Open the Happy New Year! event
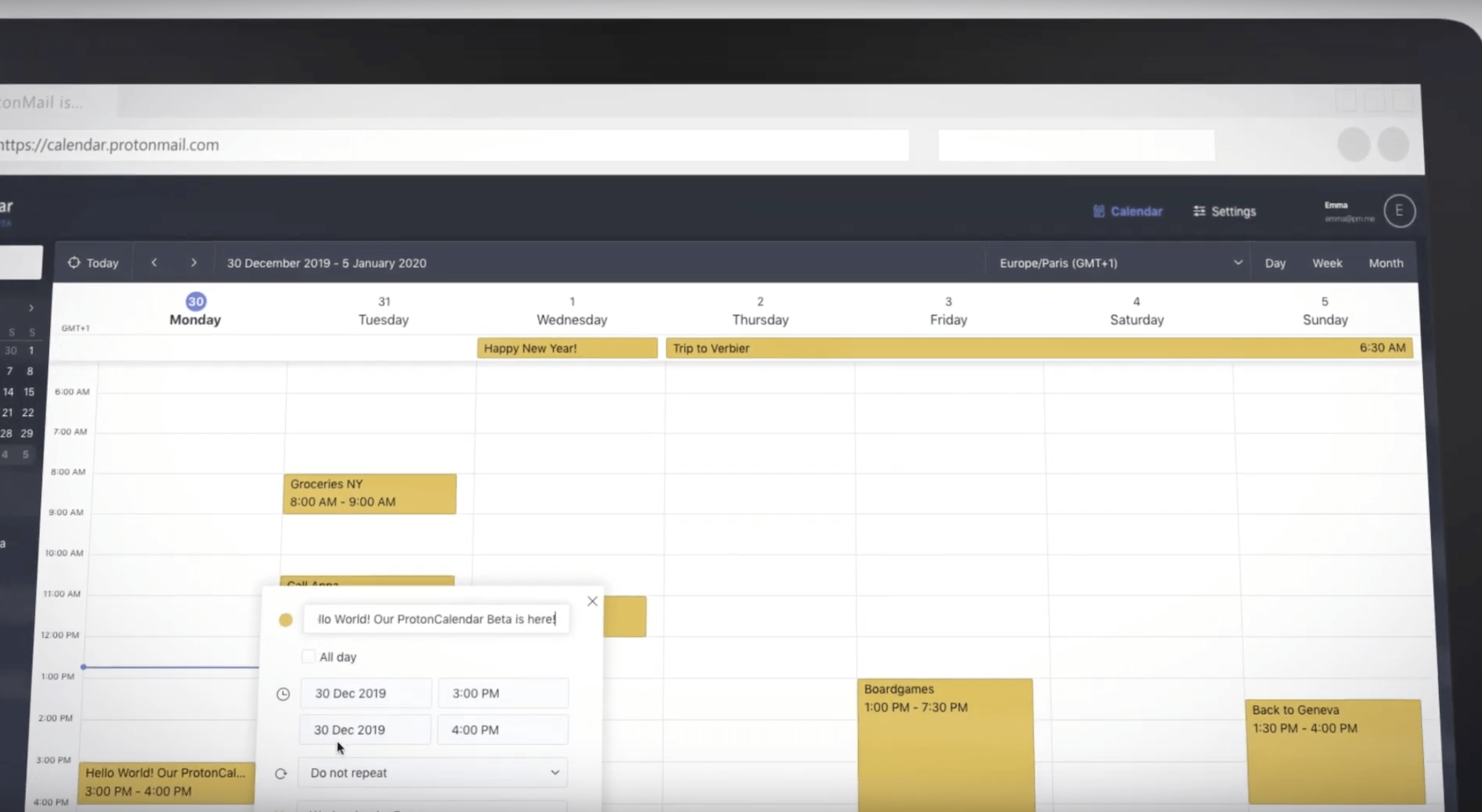1482x812 pixels. [567, 348]
